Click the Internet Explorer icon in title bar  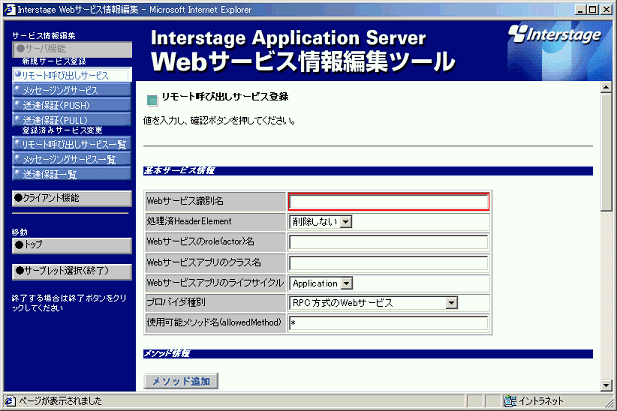9,9
